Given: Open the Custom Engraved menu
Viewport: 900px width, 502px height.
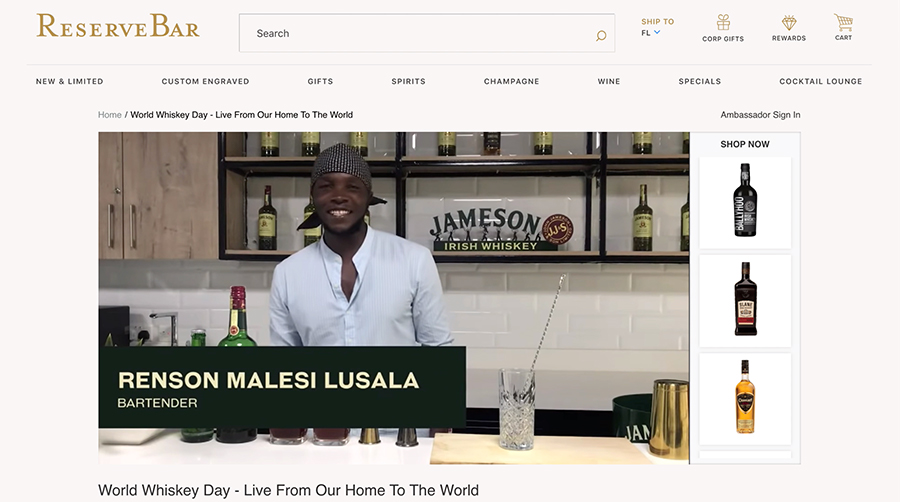Looking at the screenshot, I should click(x=205, y=81).
